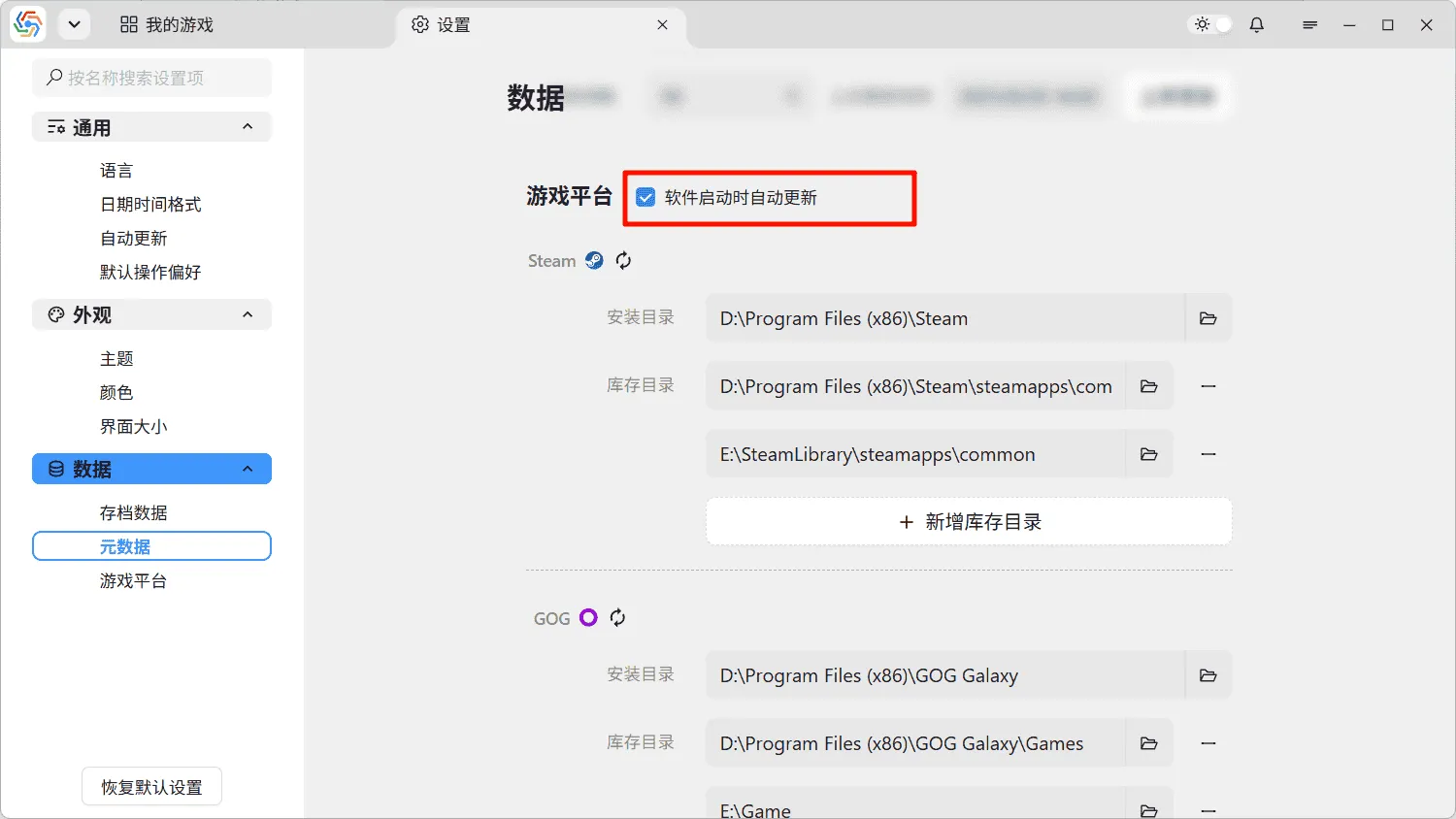Focus the settings search field
1456x819 pixels.
(152, 78)
